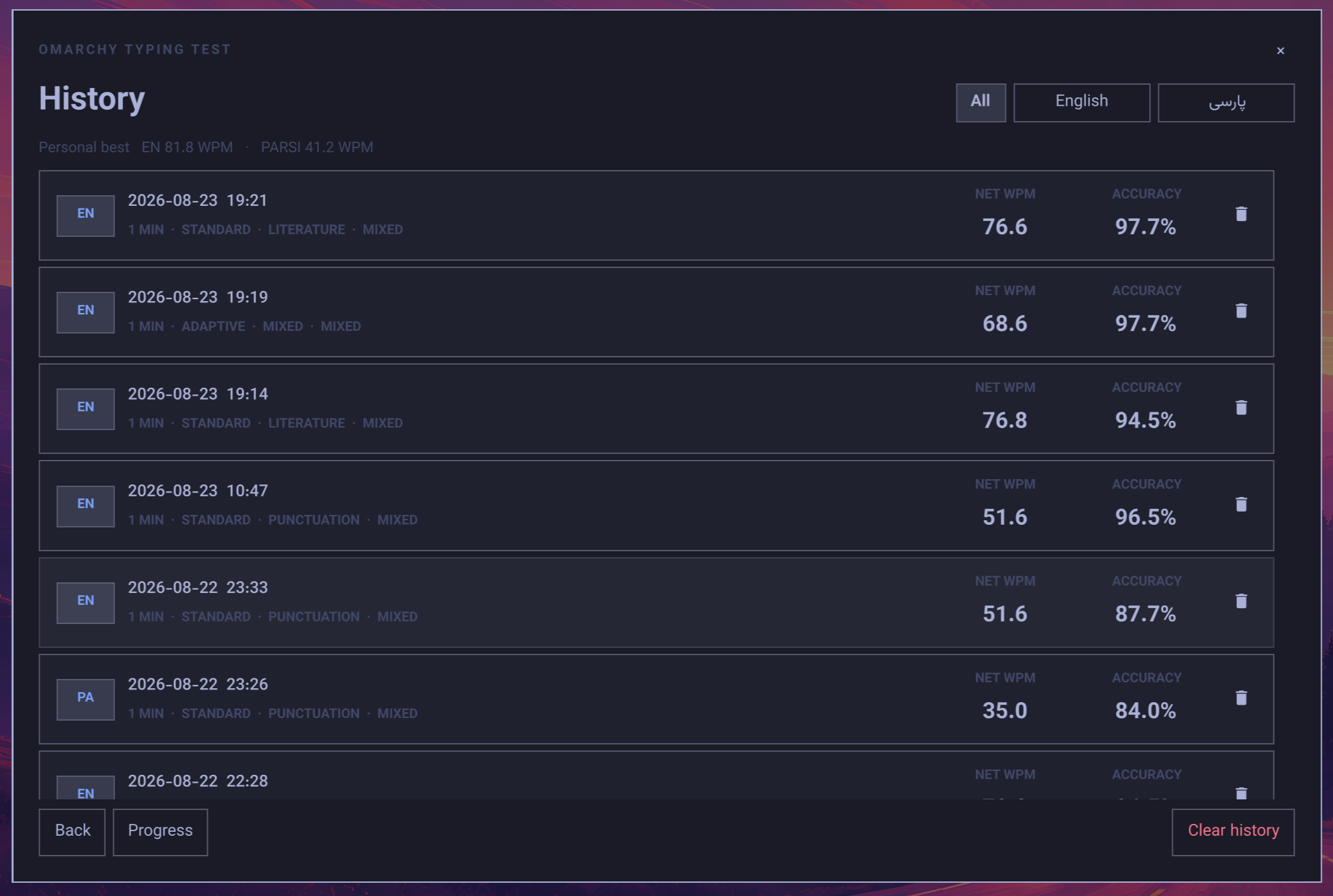Screen dimensions: 1333x896
Task: Select the EN badge of the 19:19 entry
Action: 85,311
